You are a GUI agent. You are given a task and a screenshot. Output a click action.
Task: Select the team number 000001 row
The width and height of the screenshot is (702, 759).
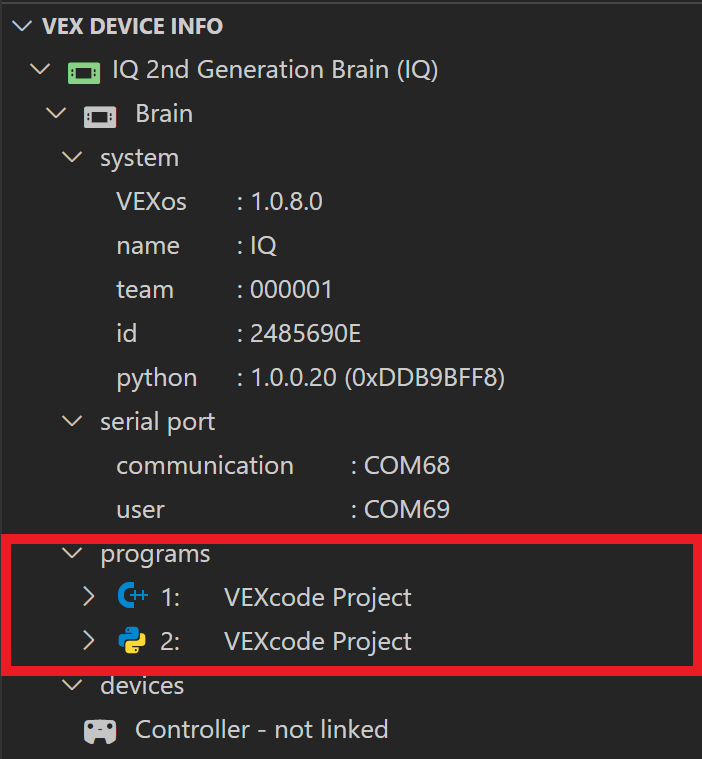pyautogui.click(x=224, y=290)
